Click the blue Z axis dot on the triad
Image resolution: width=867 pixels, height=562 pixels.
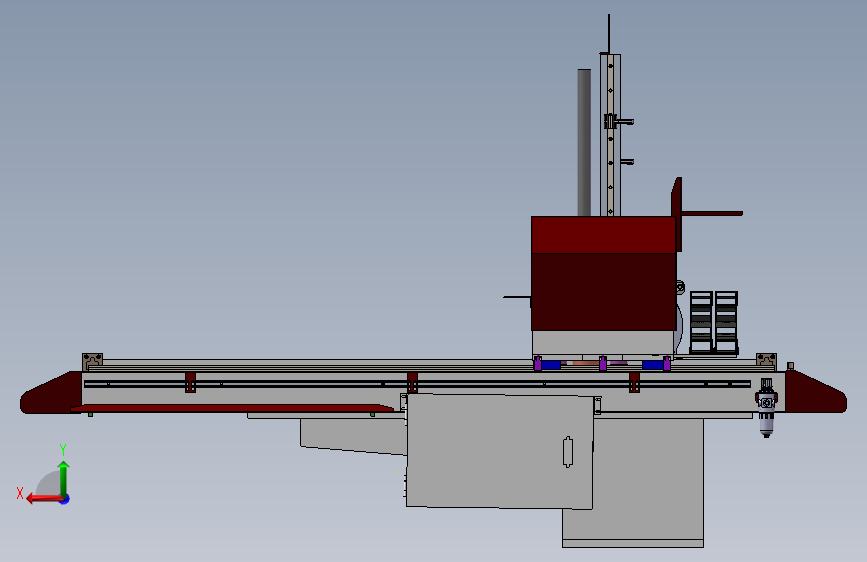click(x=65, y=500)
